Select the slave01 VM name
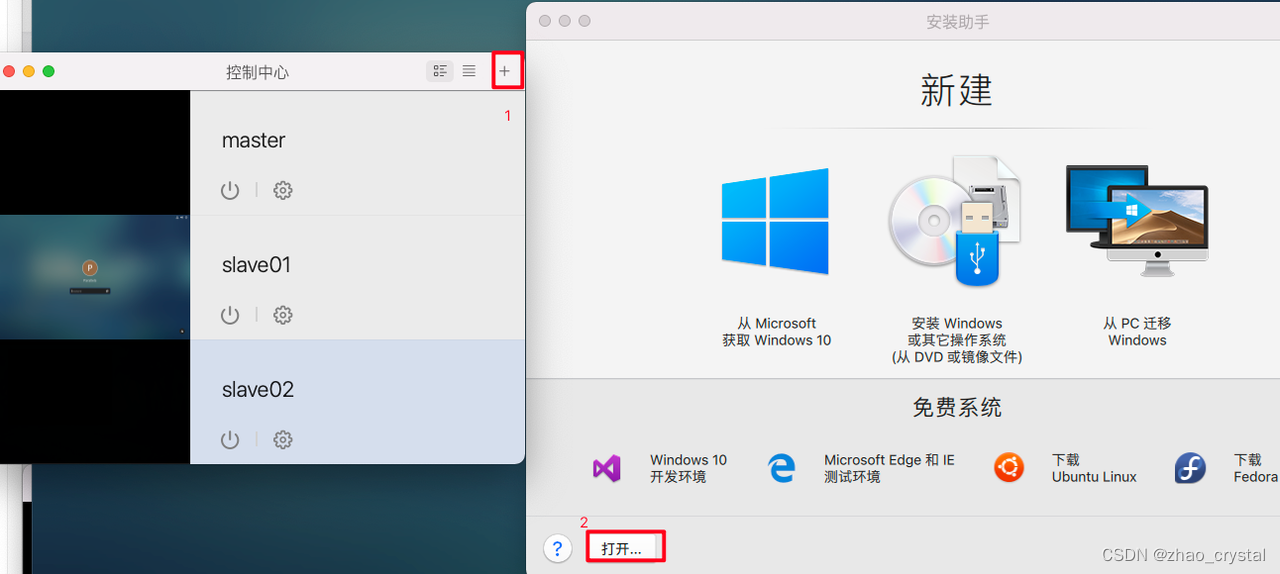Viewport: 1280px width, 574px height. coord(256,265)
